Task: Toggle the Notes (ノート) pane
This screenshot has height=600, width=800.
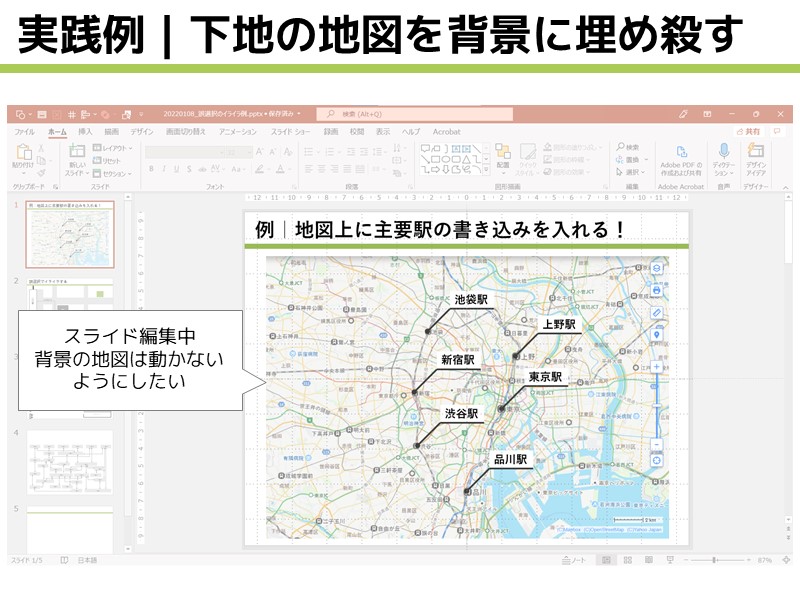Action: 574,560
